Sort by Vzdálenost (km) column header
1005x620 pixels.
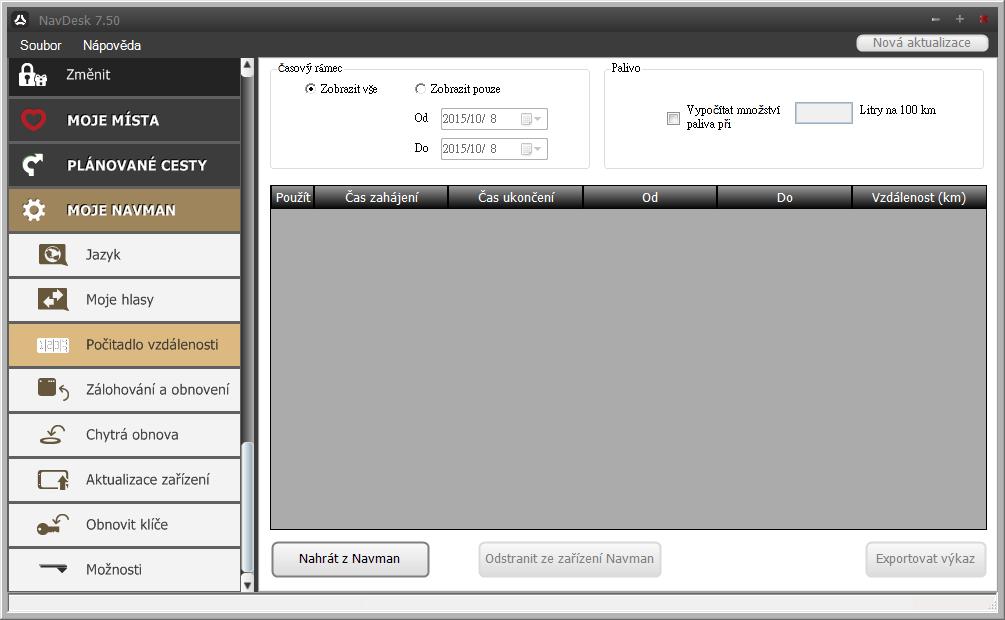point(918,197)
